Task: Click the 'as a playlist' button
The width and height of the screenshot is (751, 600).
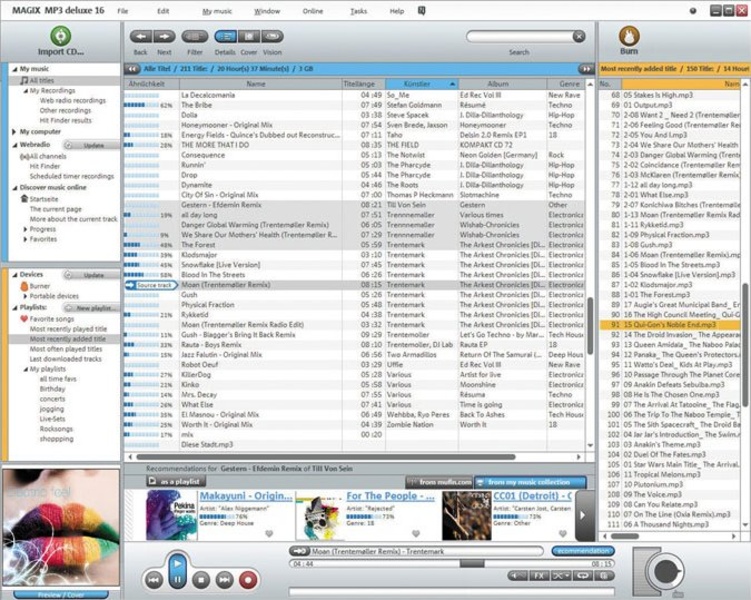Action: click(176, 481)
